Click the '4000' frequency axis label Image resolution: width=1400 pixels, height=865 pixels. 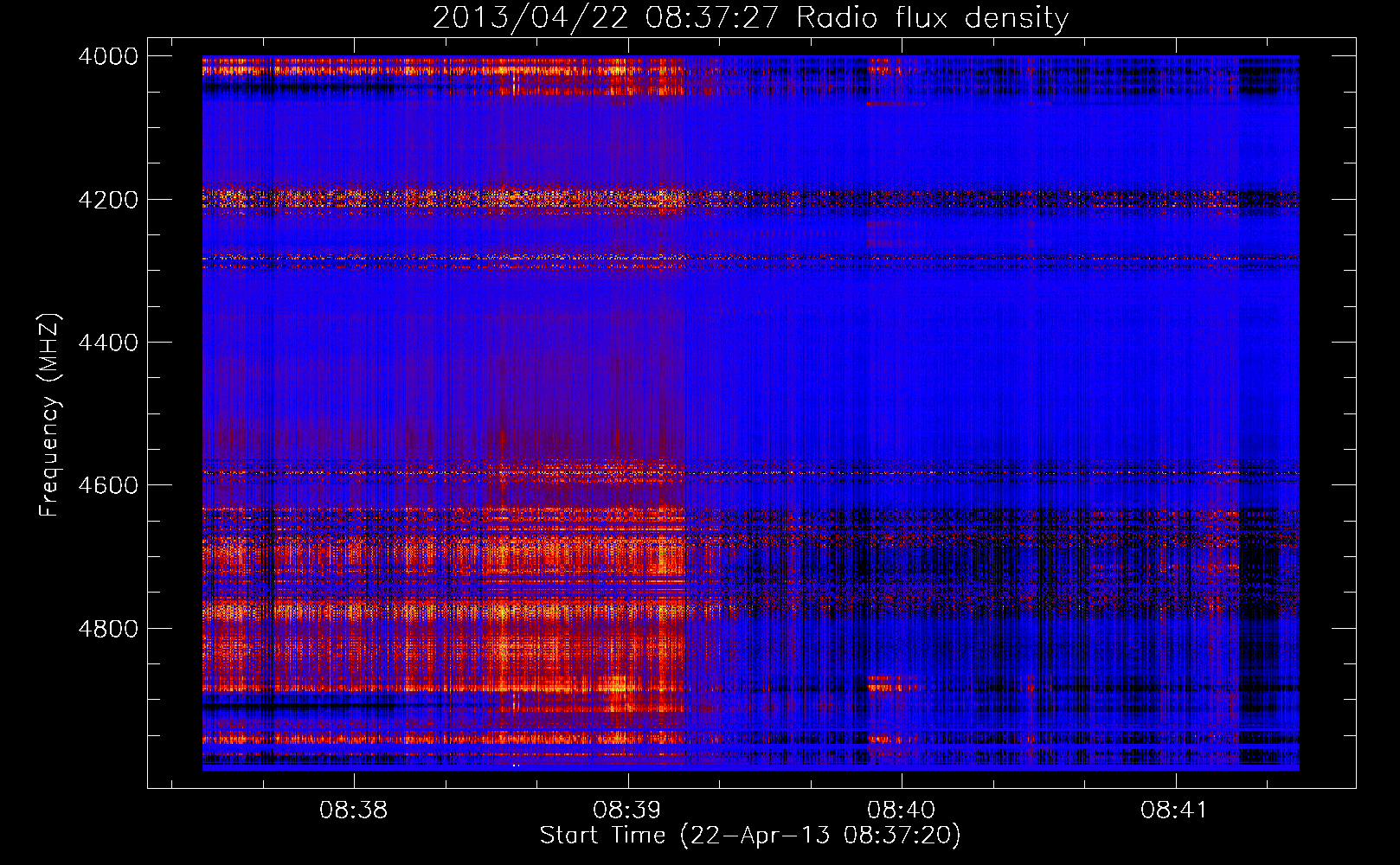click(108, 56)
